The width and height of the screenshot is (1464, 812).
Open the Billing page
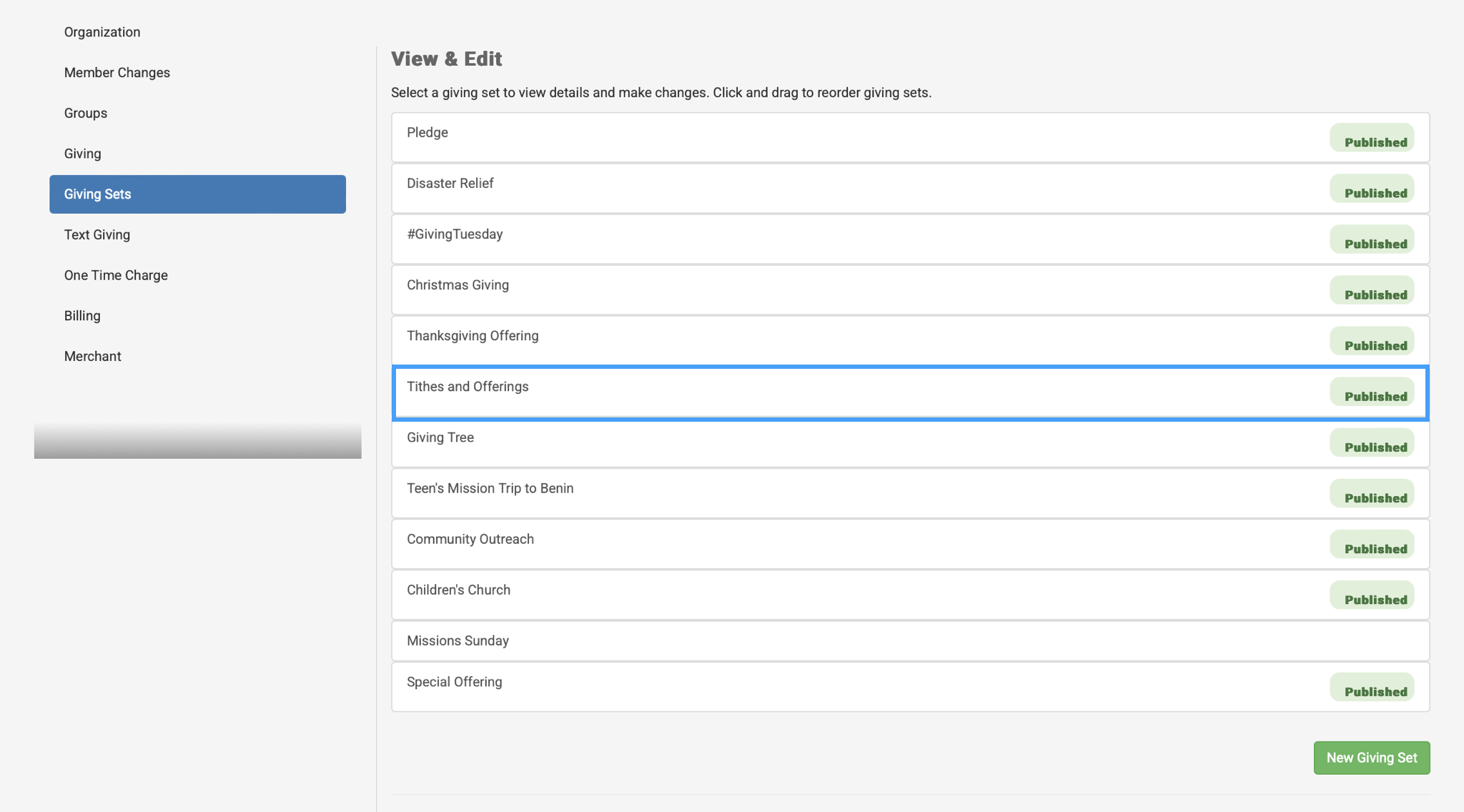[82, 316]
